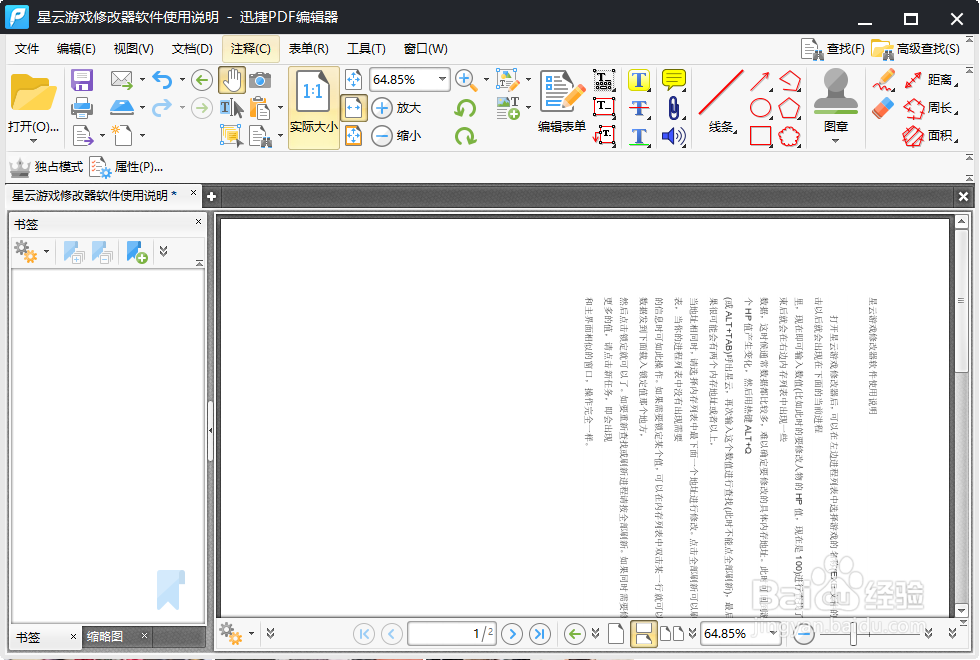Select the attach-file paperclip tool
Image resolution: width=980 pixels, height=660 pixels.
(x=673, y=108)
